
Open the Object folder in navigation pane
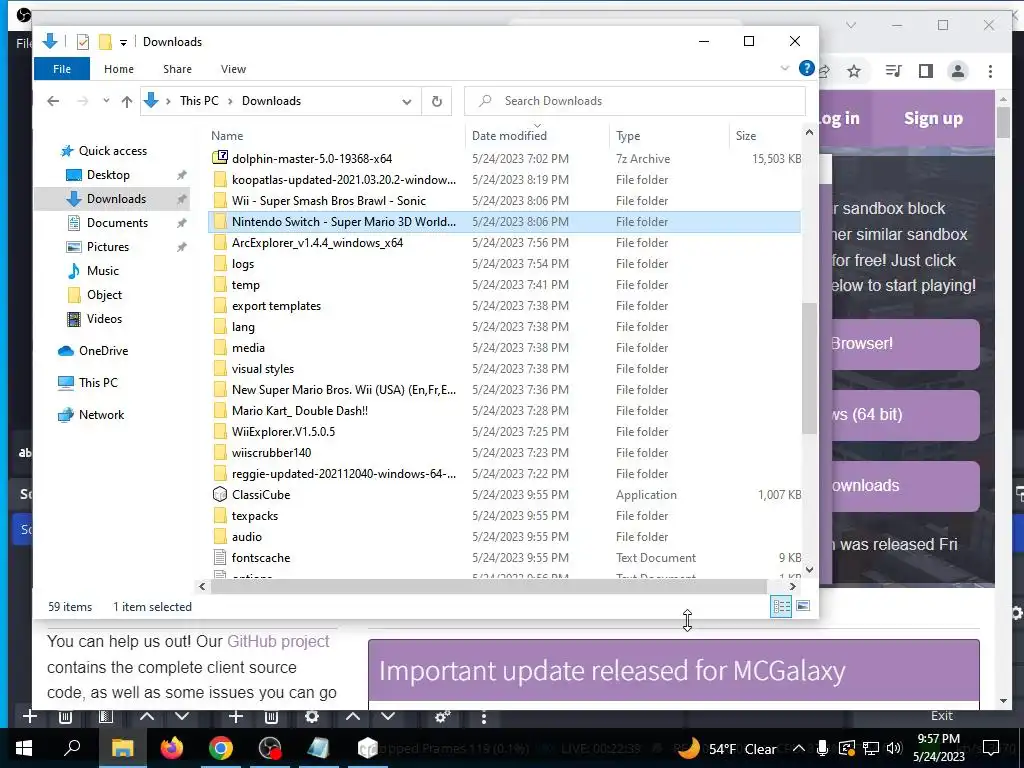104,295
